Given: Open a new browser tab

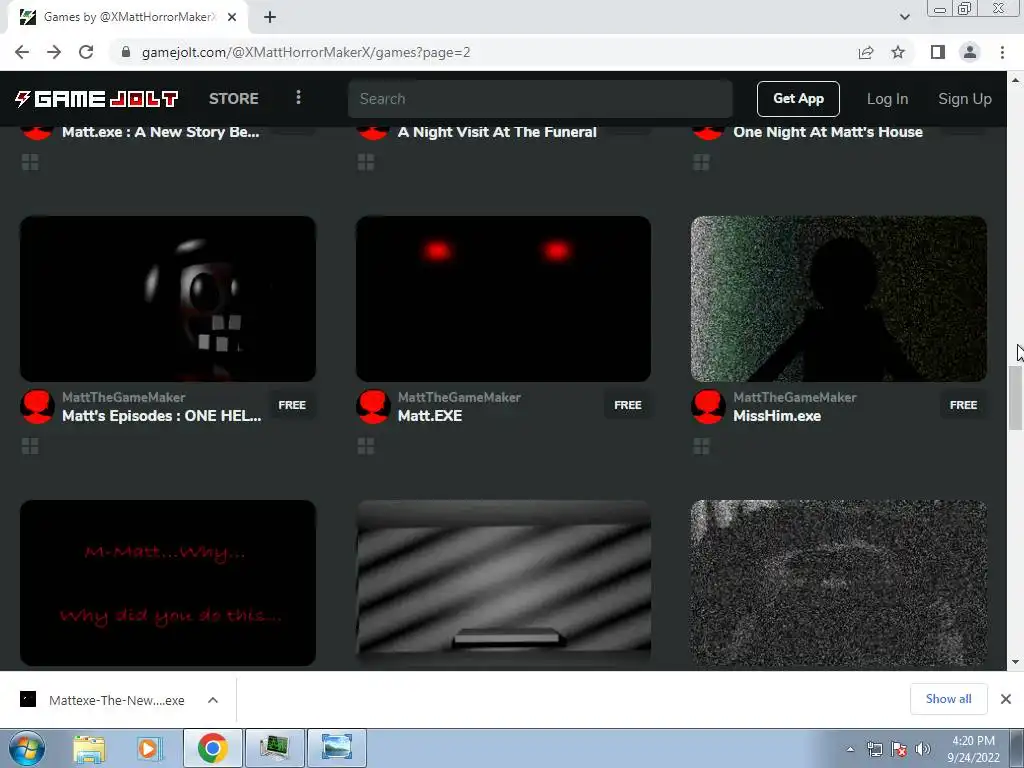Looking at the screenshot, I should click(x=270, y=17).
